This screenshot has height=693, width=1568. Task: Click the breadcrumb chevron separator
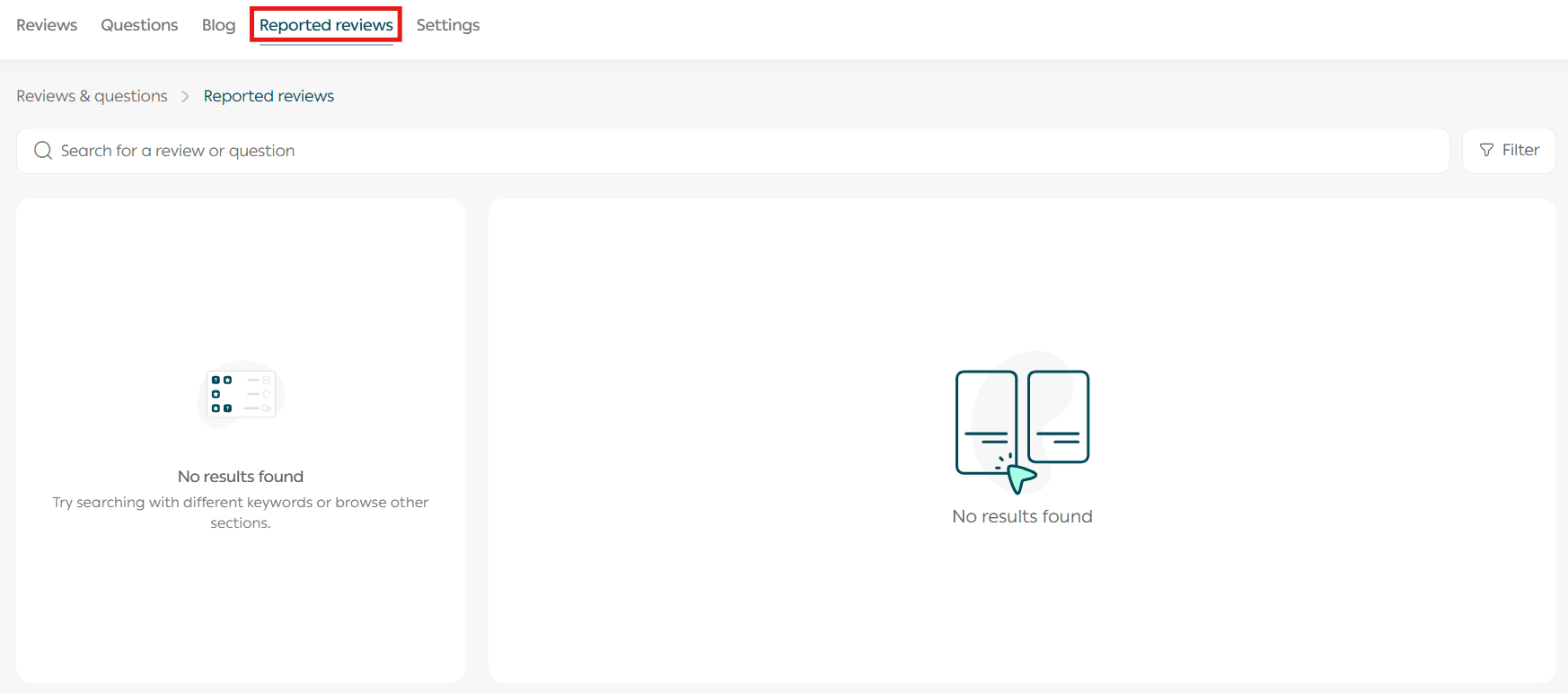click(185, 96)
